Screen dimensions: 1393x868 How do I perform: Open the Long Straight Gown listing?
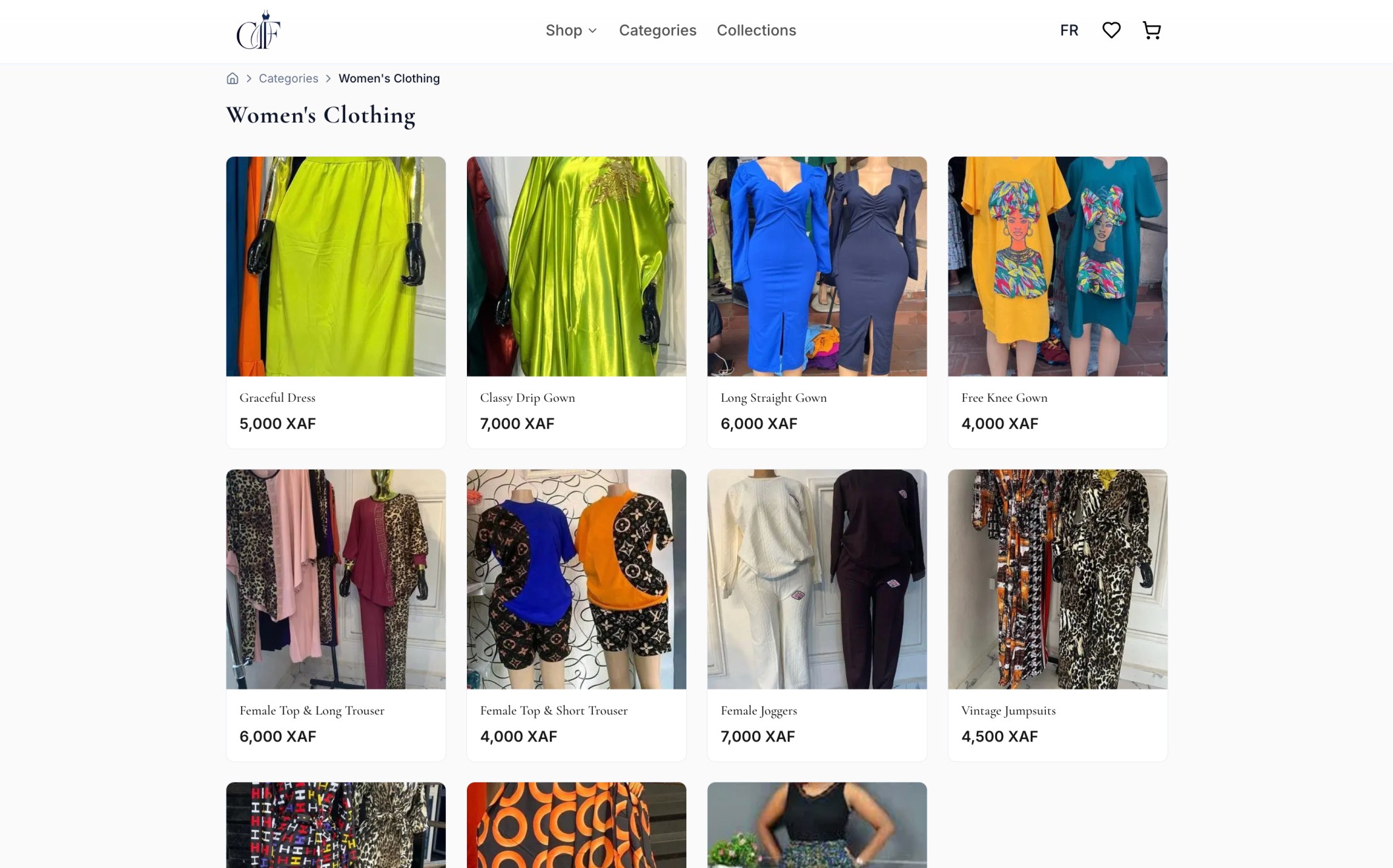pyautogui.click(x=817, y=265)
